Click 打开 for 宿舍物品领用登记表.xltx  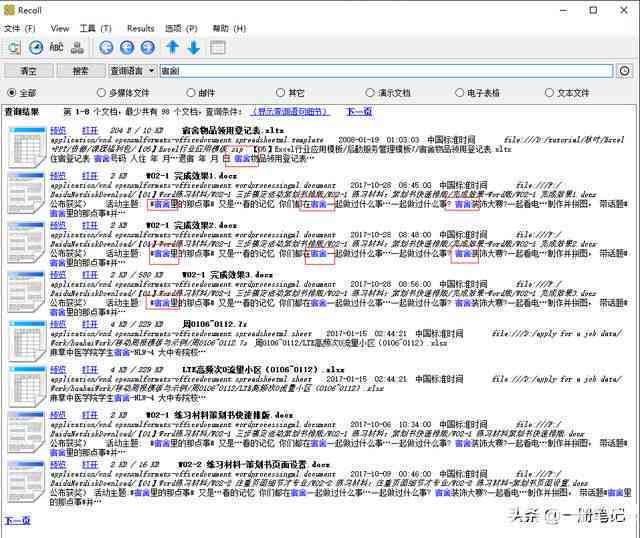coord(90,130)
